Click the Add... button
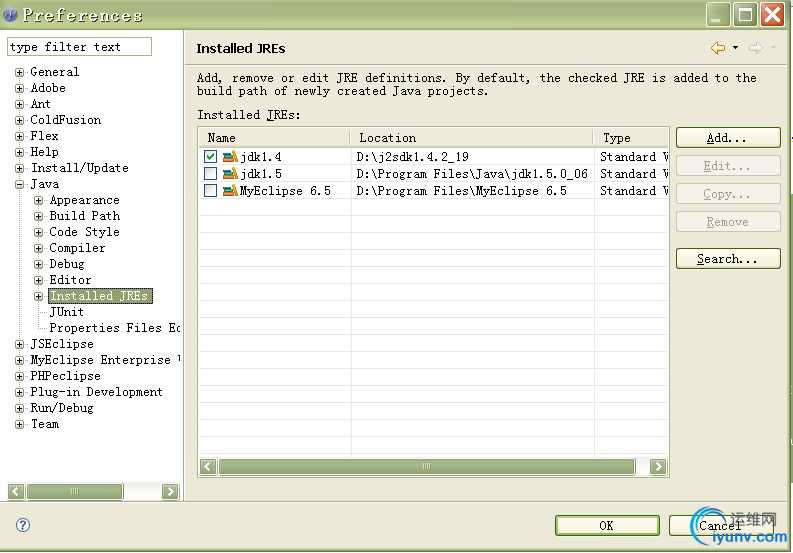The height and width of the screenshot is (553, 793). point(728,138)
